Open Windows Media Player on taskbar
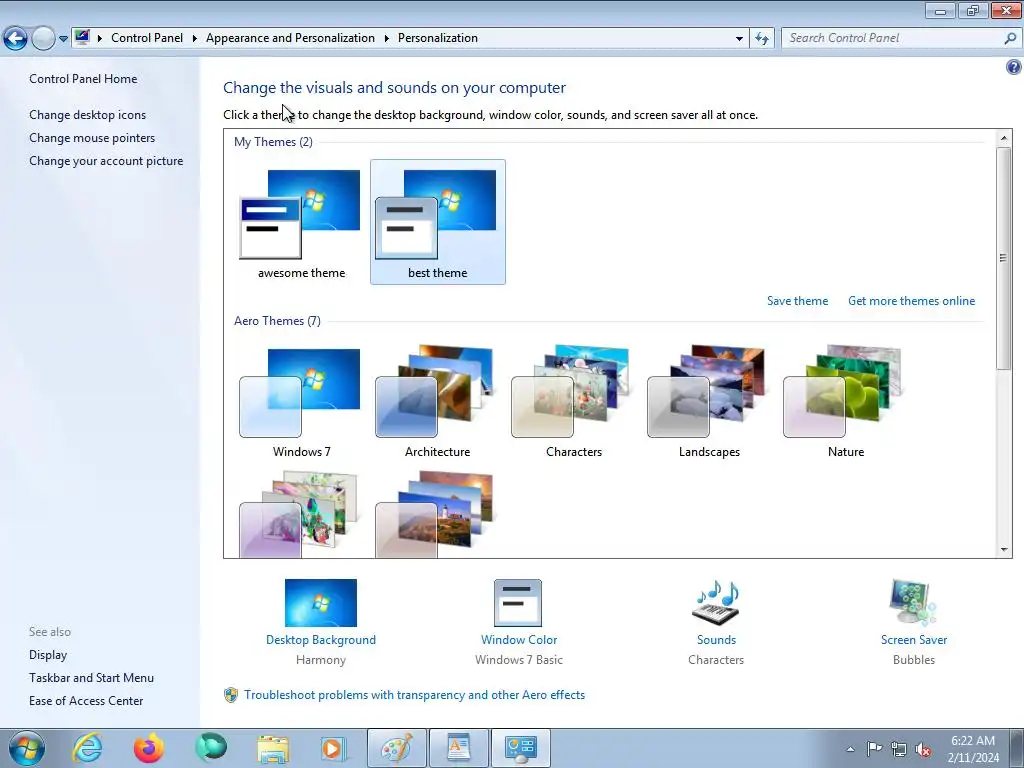 coord(334,748)
